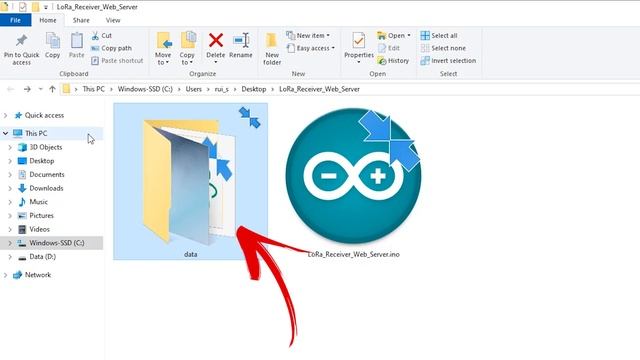Collapse the This PC tree node
640x360 pixels.
5,133
